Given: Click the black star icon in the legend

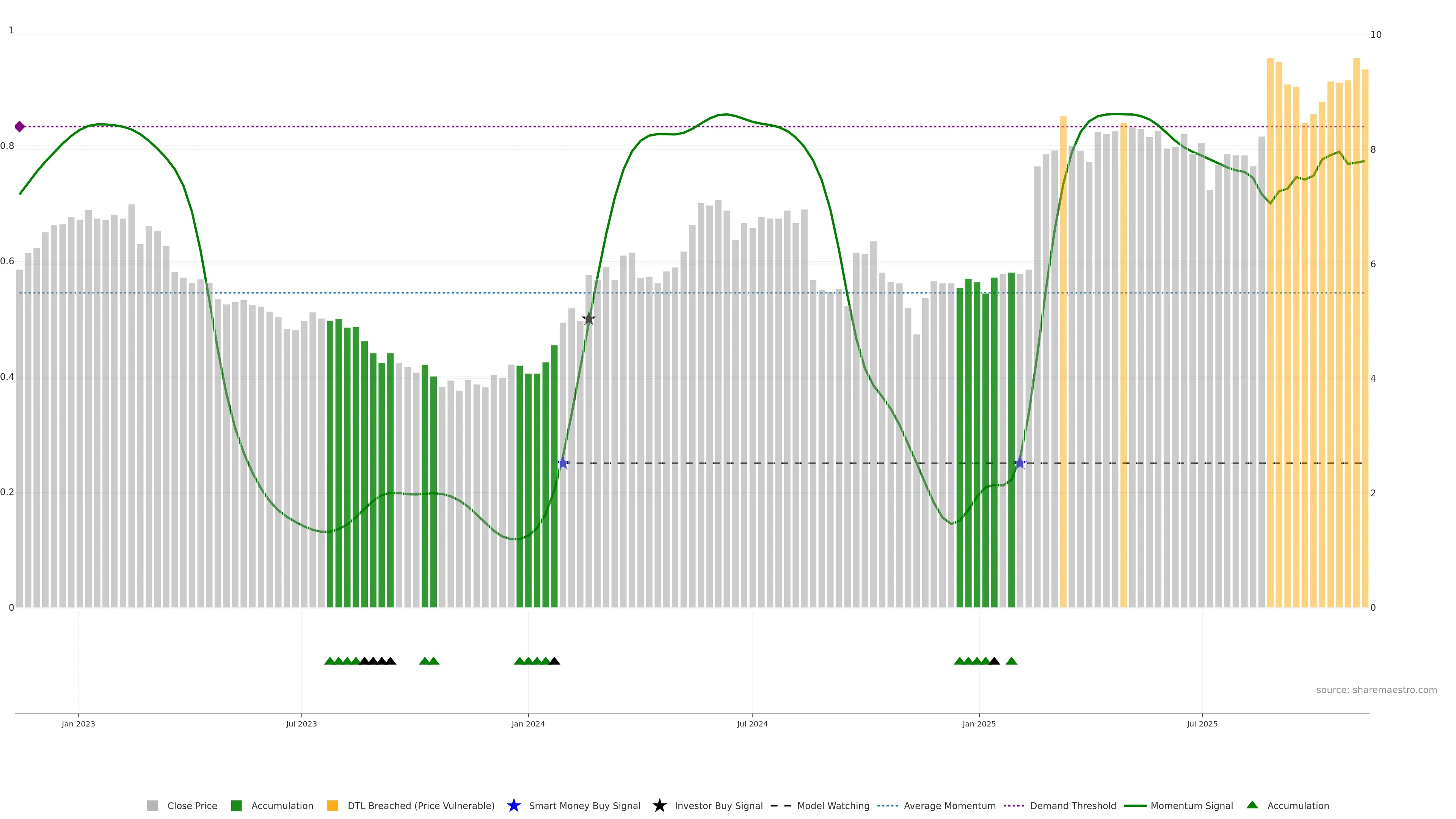Looking at the screenshot, I should (x=659, y=806).
